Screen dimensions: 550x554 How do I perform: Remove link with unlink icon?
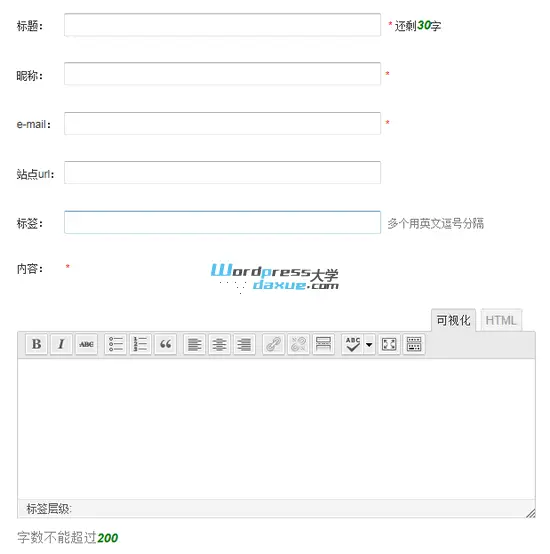pos(298,344)
